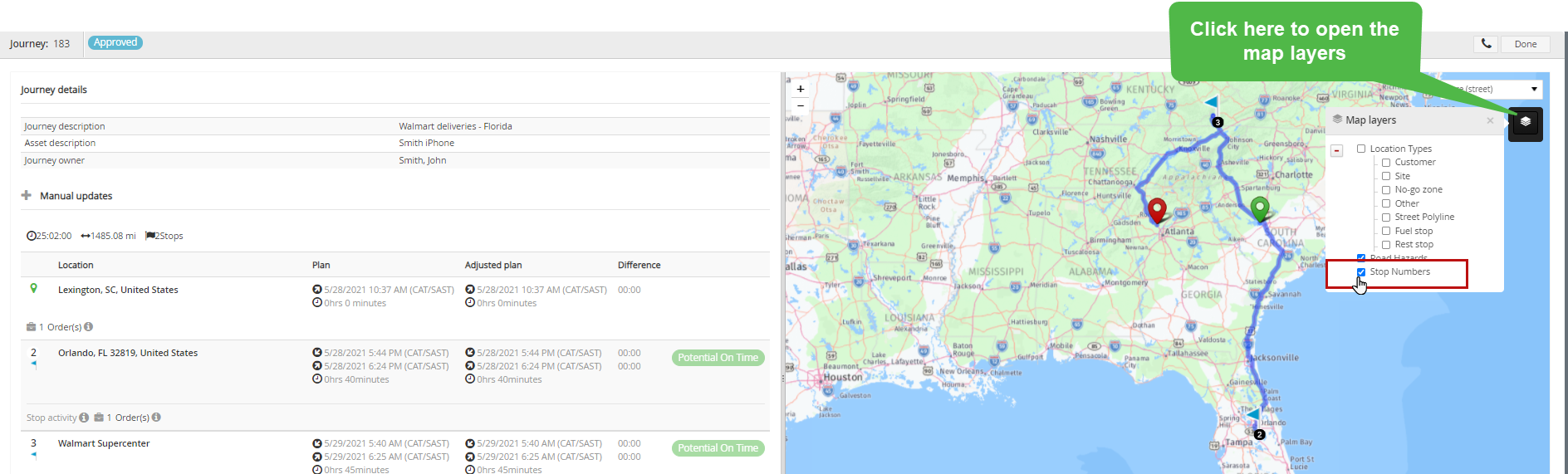
Task: Zoom out on the map
Action: 801,105
